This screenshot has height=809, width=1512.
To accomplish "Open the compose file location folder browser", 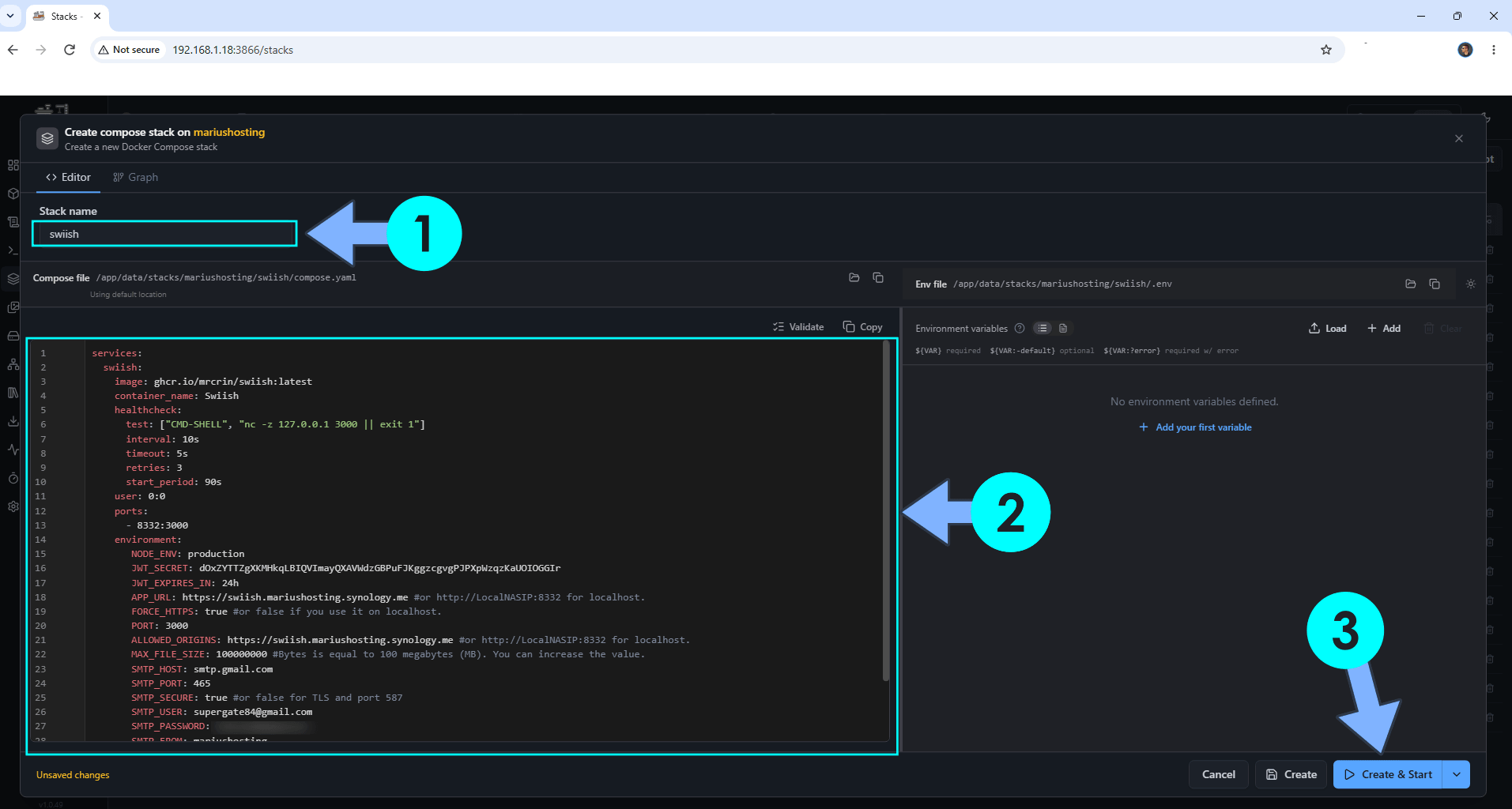I will pyautogui.click(x=854, y=277).
